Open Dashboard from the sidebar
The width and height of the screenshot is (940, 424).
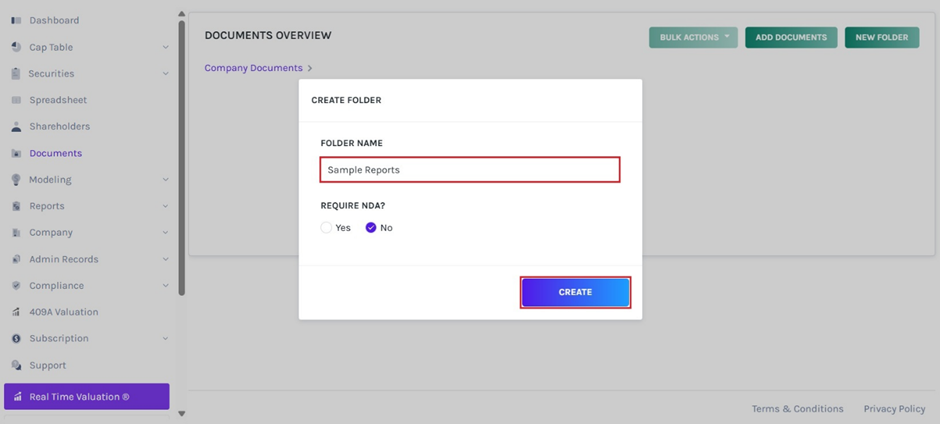coord(54,20)
